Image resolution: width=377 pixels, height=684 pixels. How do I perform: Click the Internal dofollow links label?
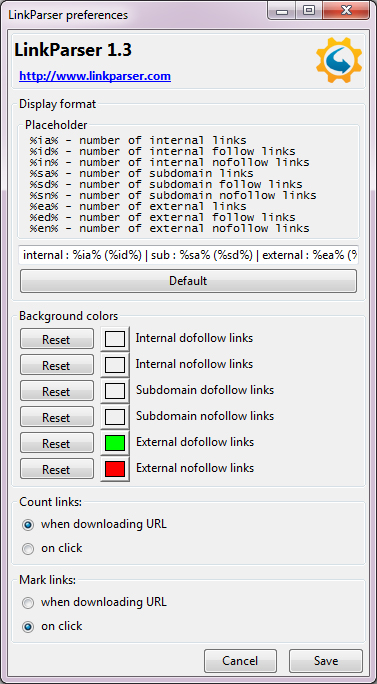point(194,338)
